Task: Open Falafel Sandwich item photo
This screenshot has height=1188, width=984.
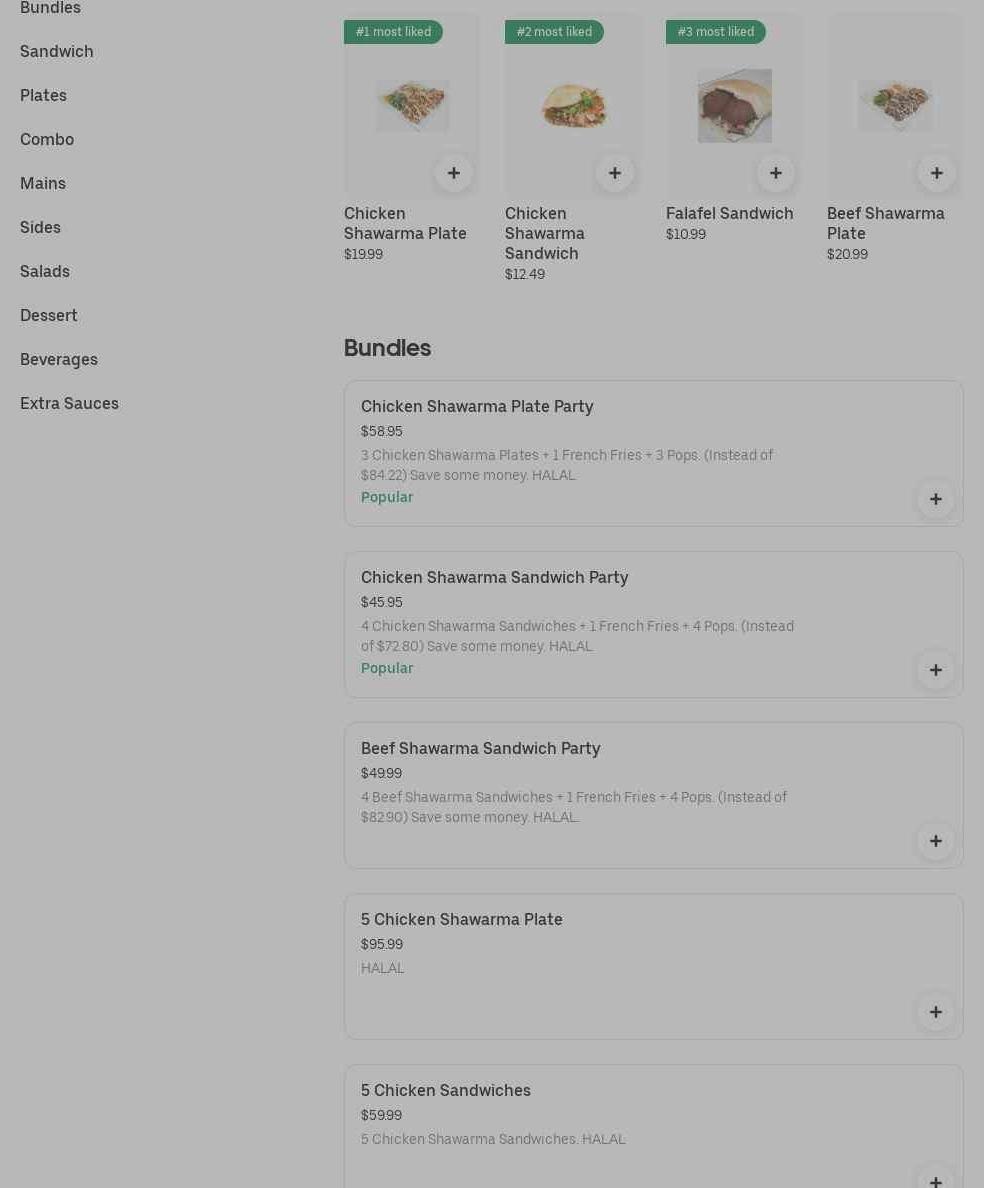Action: (734, 106)
